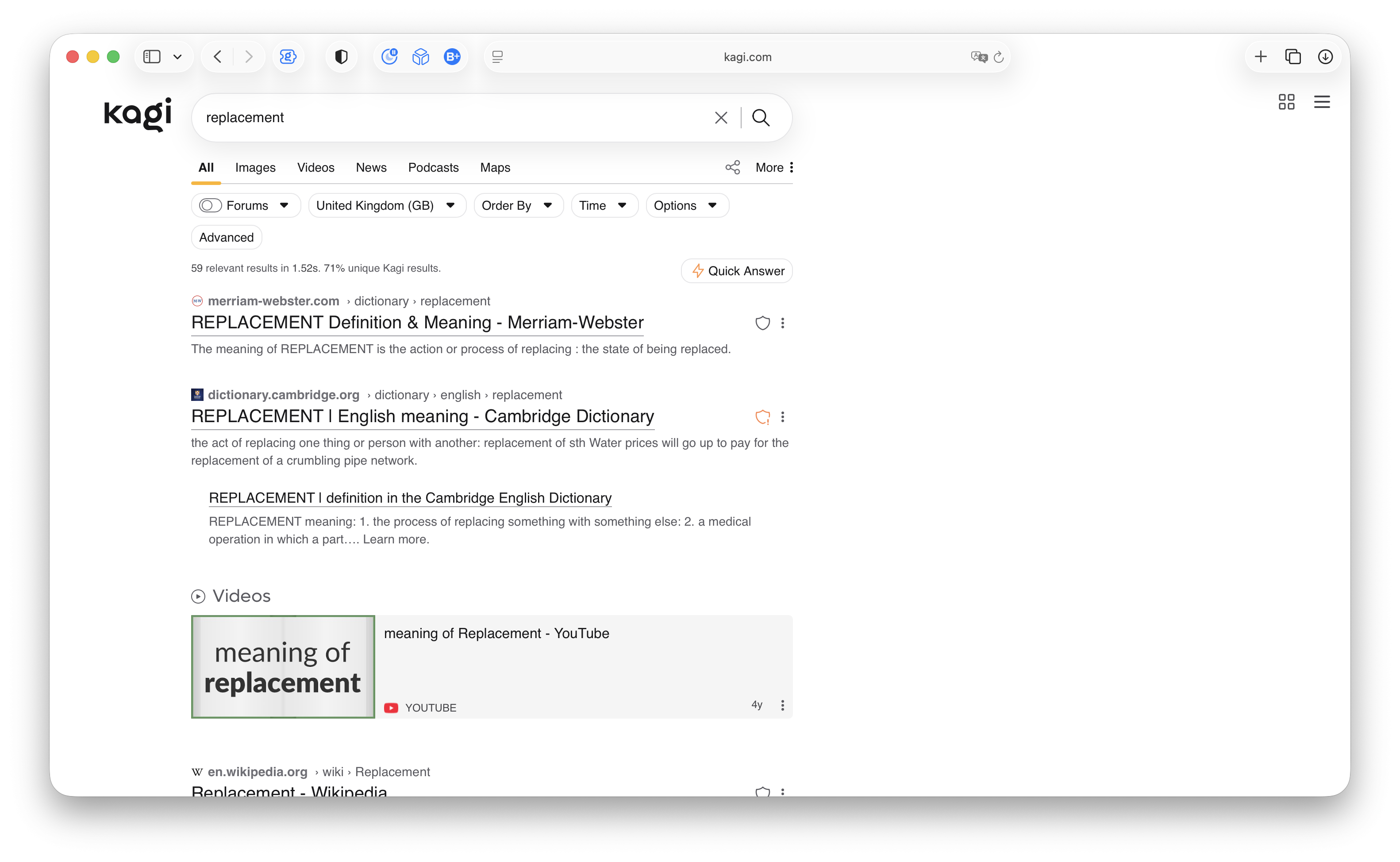Click the translate page icon in address bar

[x=978, y=57]
